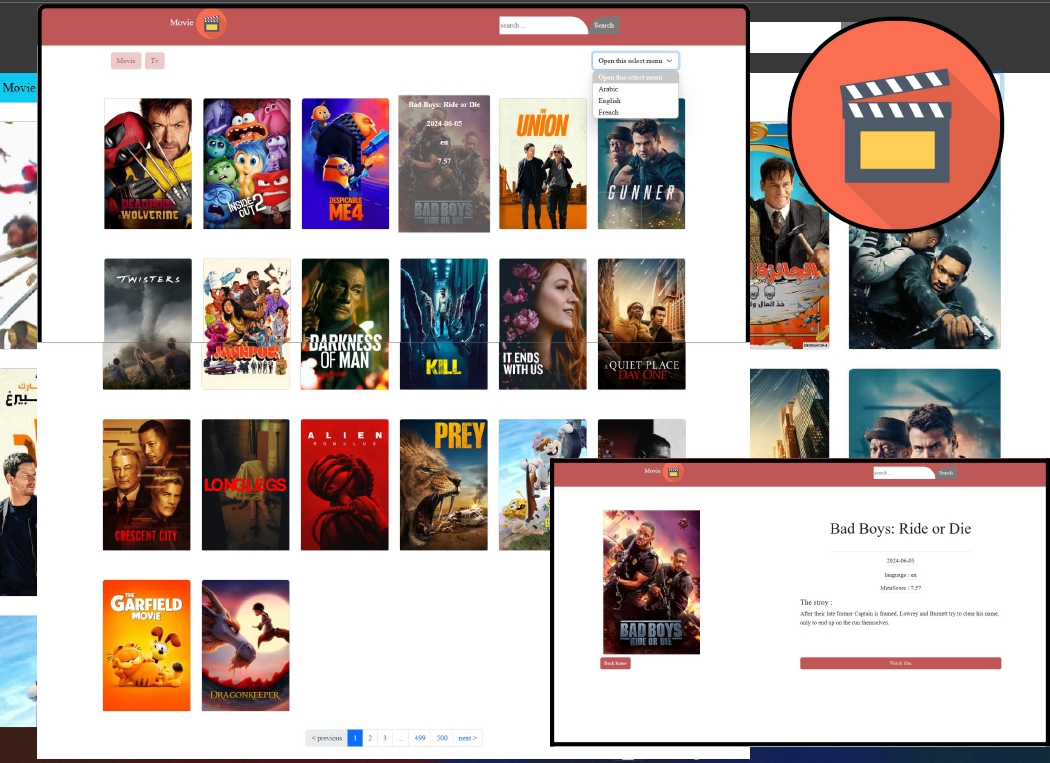Open the 'Open this select menu' dropdown
The width and height of the screenshot is (1050, 763).
tap(635, 61)
